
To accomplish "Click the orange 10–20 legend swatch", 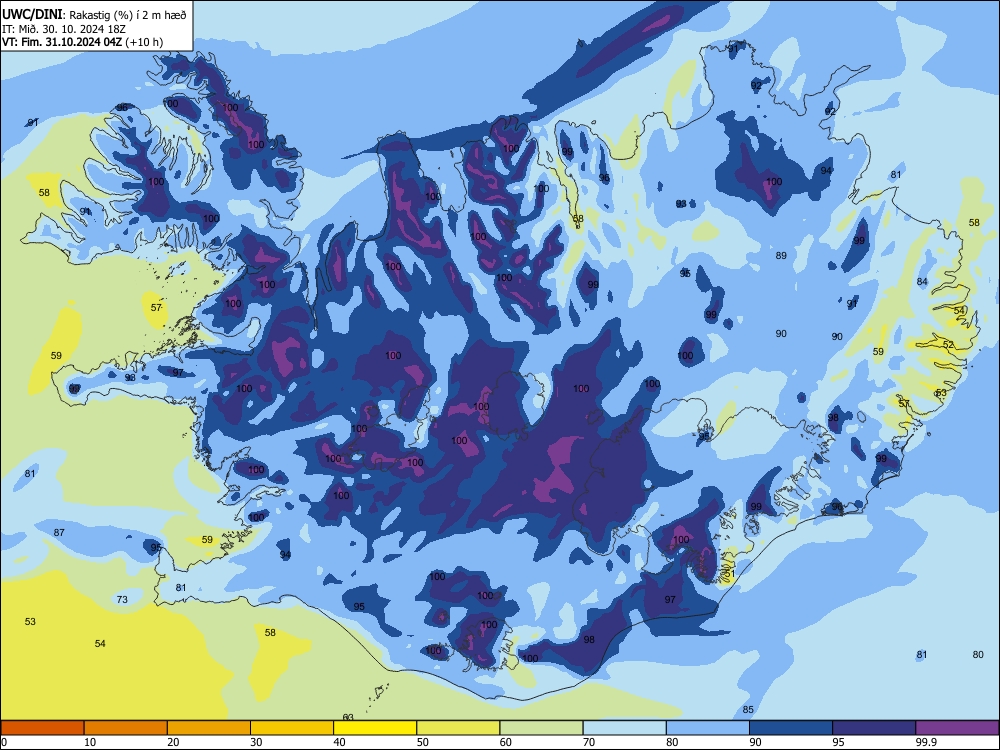I will (126, 728).
